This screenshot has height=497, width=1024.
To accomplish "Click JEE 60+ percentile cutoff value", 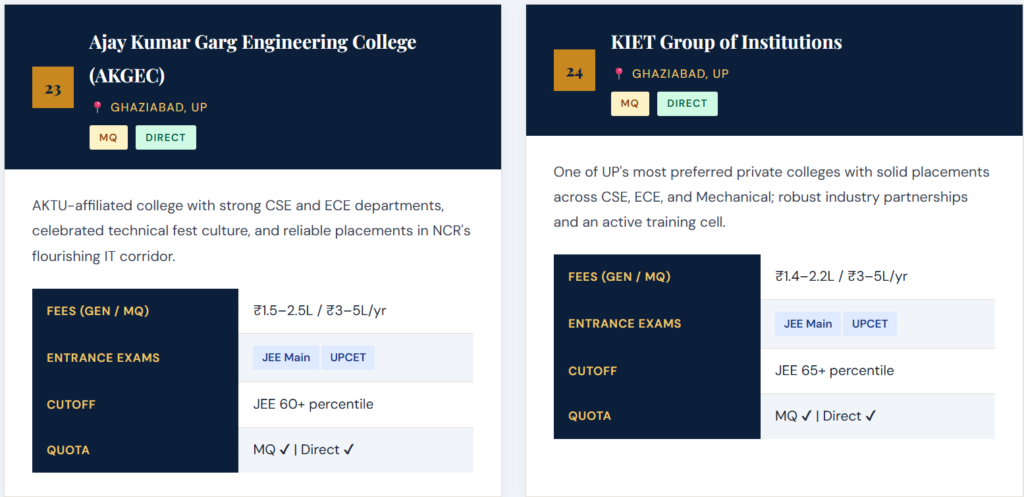I will [x=313, y=404].
